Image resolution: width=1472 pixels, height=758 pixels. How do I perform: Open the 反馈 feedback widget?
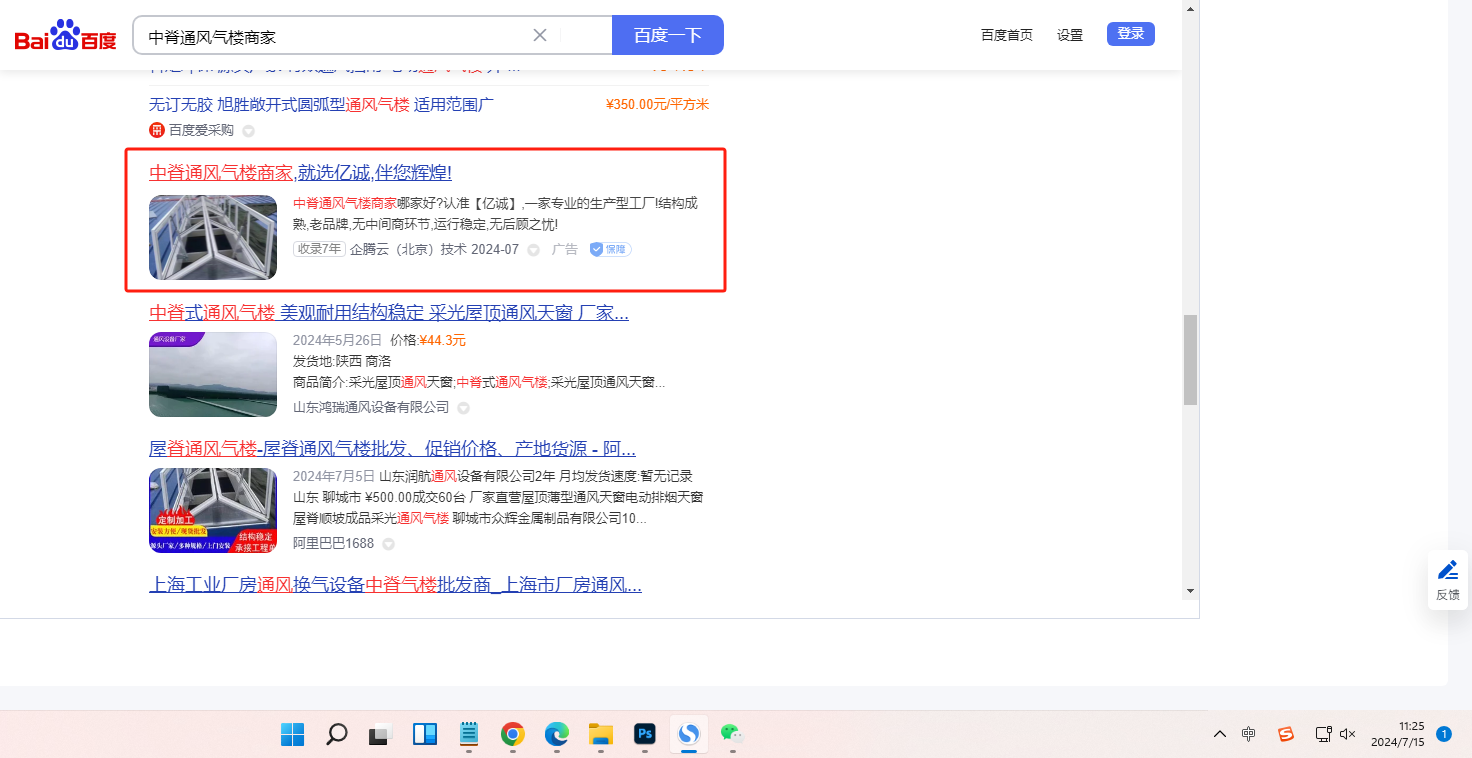click(x=1447, y=580)
